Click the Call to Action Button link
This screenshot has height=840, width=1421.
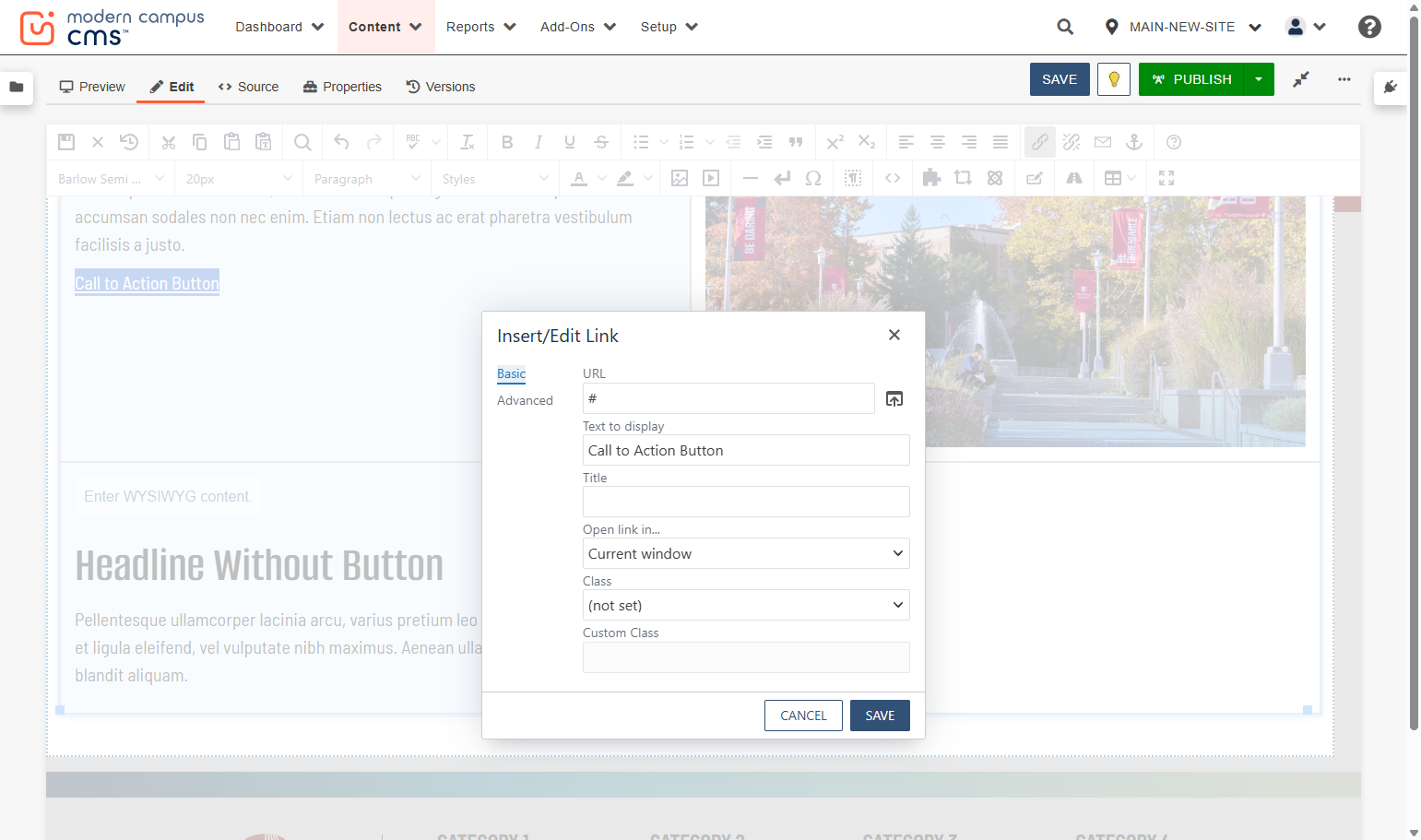pos(147,283)
